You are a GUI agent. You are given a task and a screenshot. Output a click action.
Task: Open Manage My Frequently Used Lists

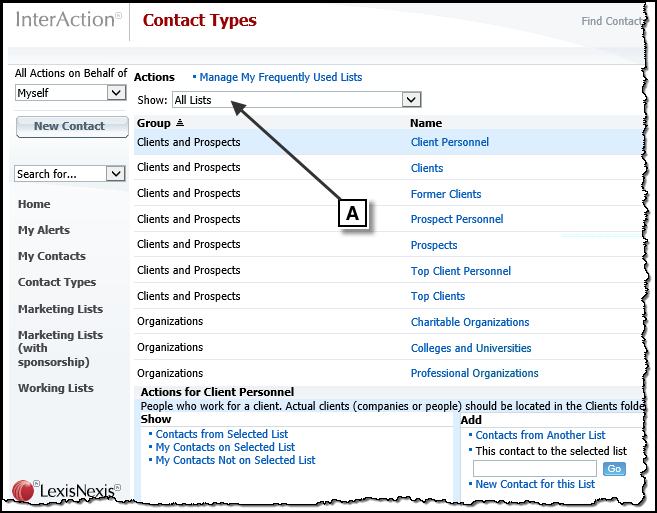coord(280,77)
